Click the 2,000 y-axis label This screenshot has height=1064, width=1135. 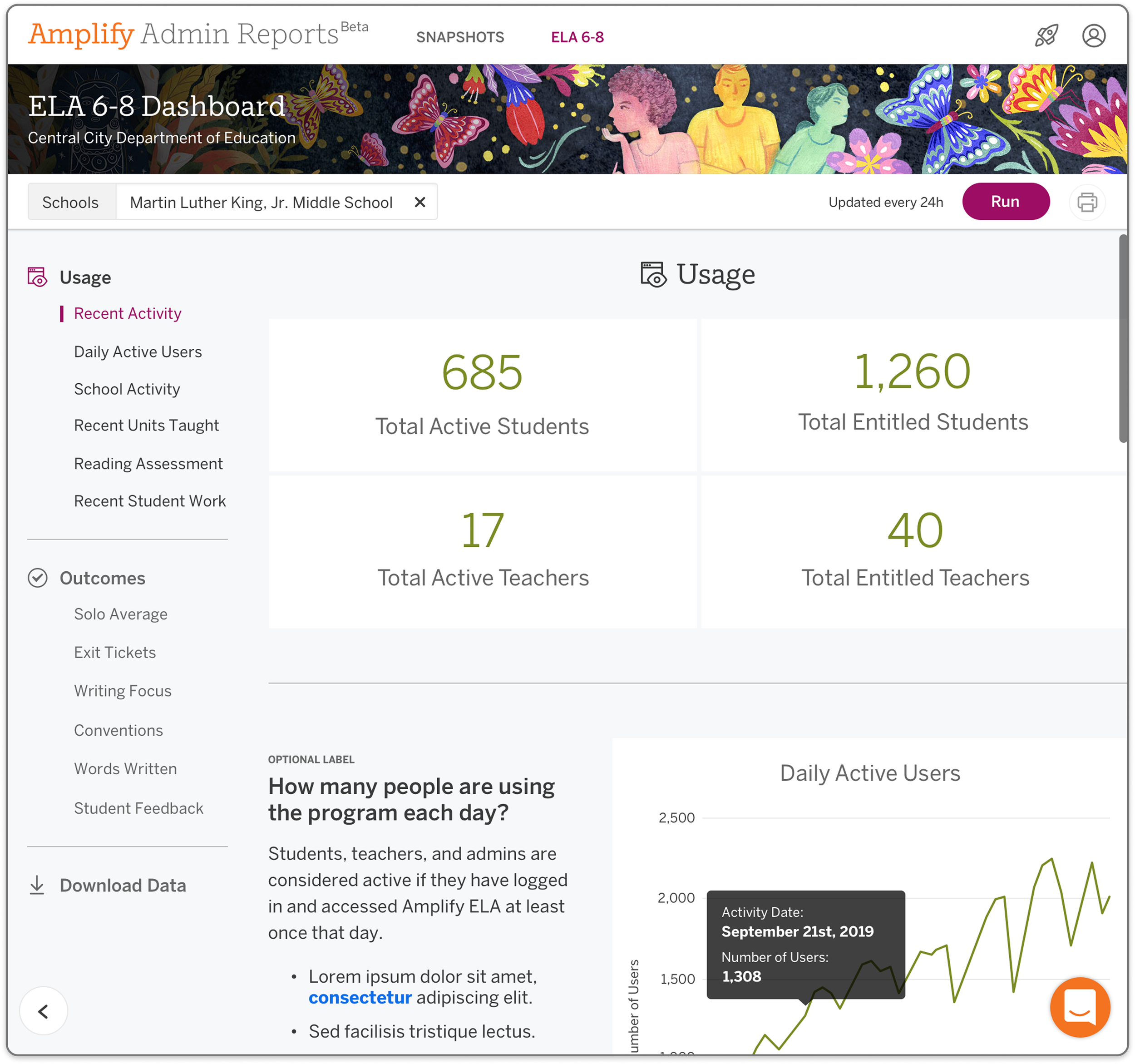676,898
